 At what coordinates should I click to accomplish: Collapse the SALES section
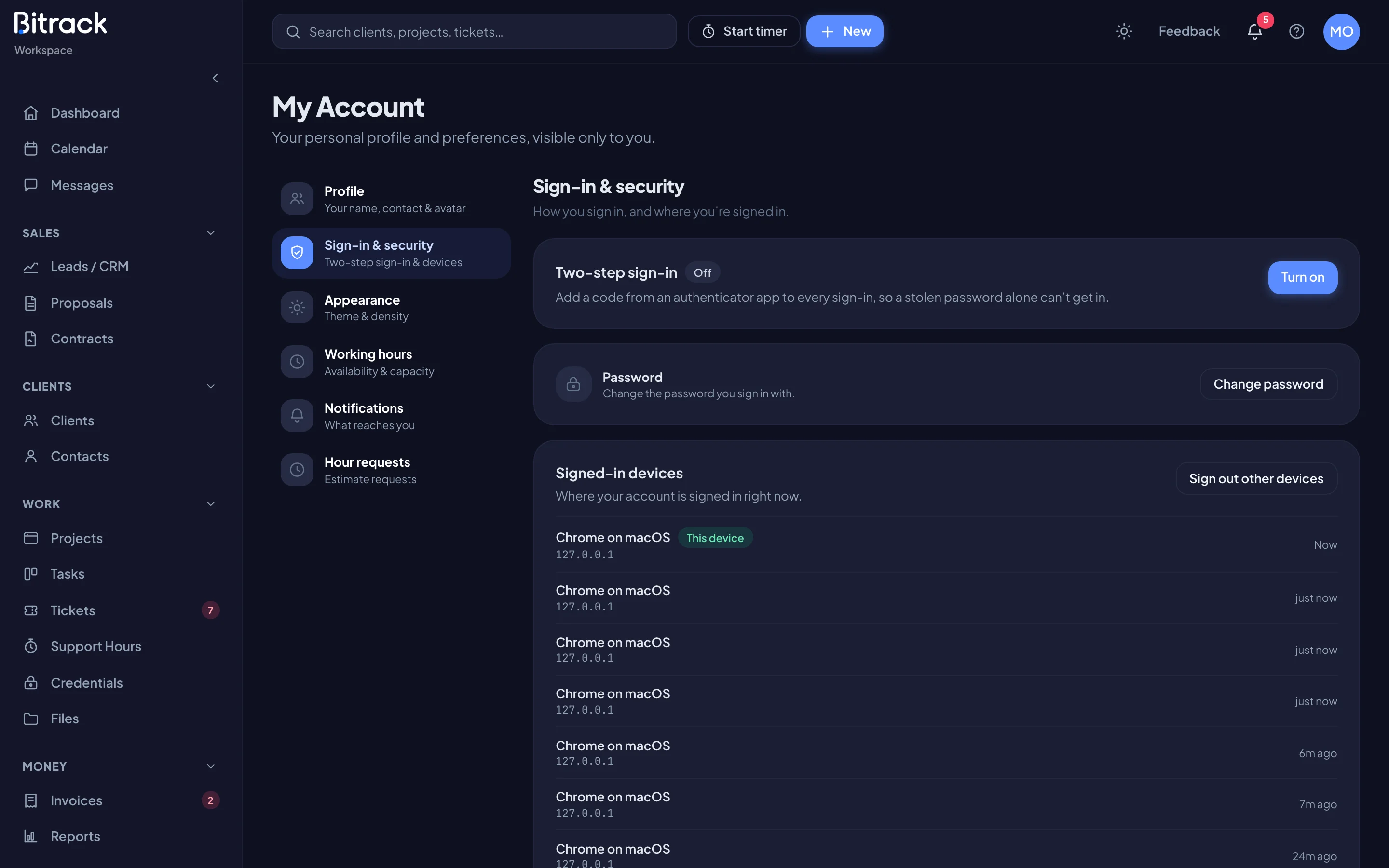211,233
